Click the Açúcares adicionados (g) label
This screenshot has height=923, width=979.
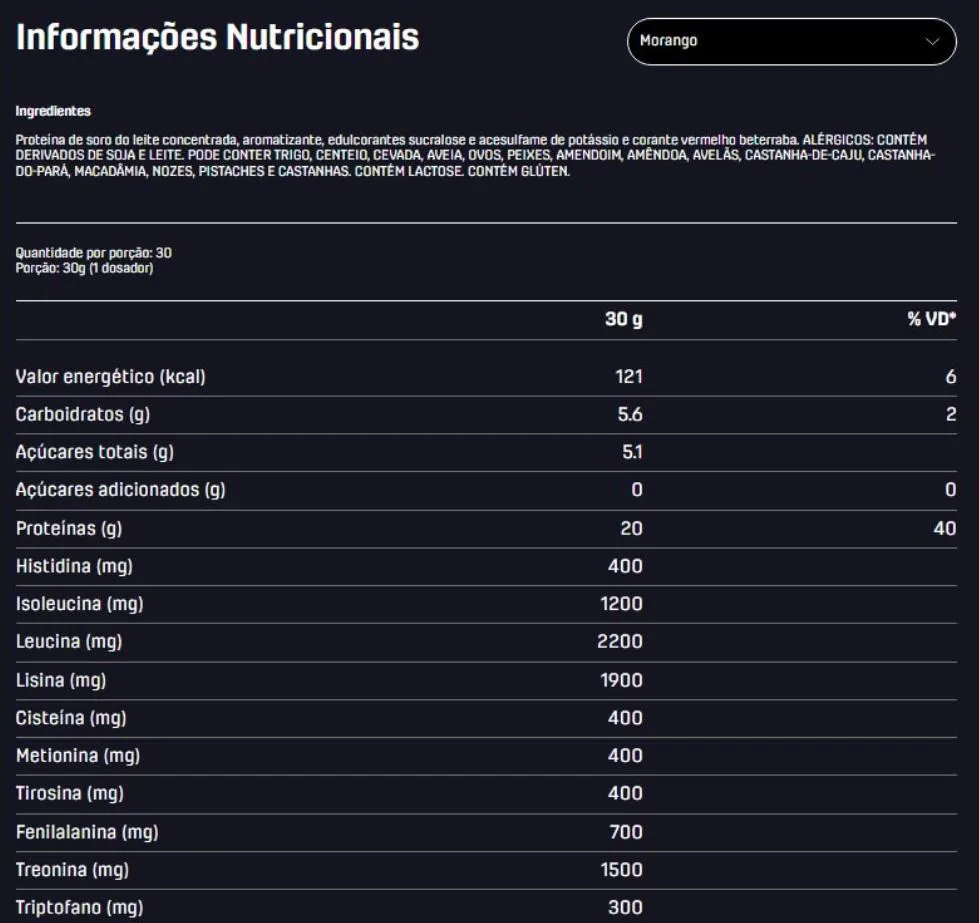(120, 490)
